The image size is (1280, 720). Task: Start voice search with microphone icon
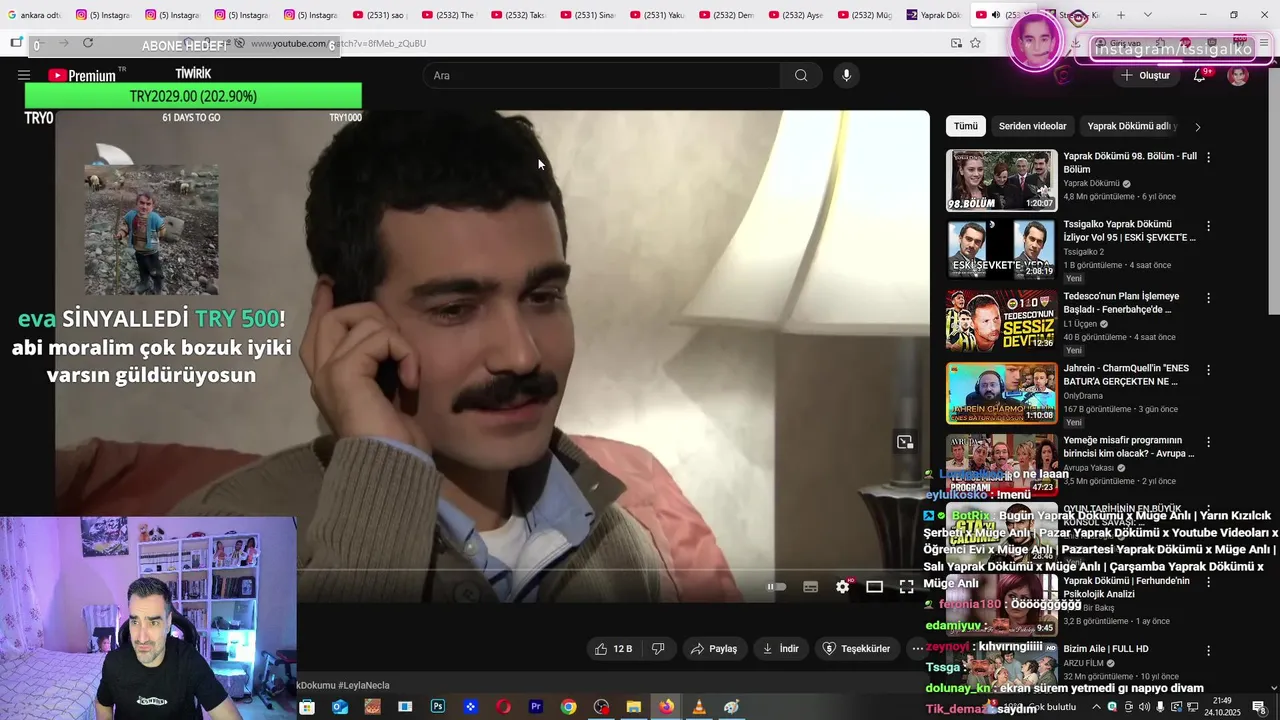tap(846, 75)
